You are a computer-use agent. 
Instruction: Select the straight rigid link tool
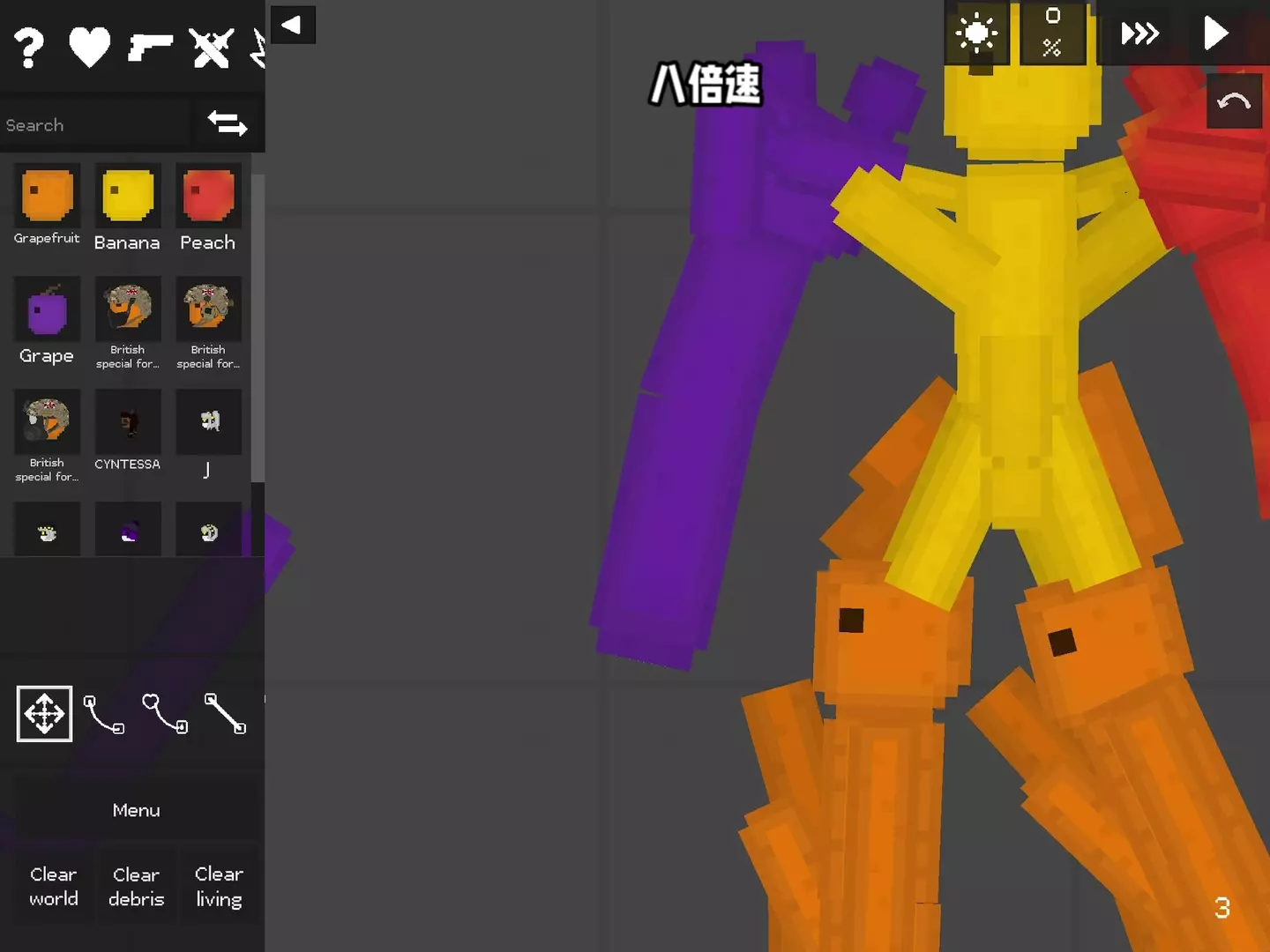[x=226, y=714]
